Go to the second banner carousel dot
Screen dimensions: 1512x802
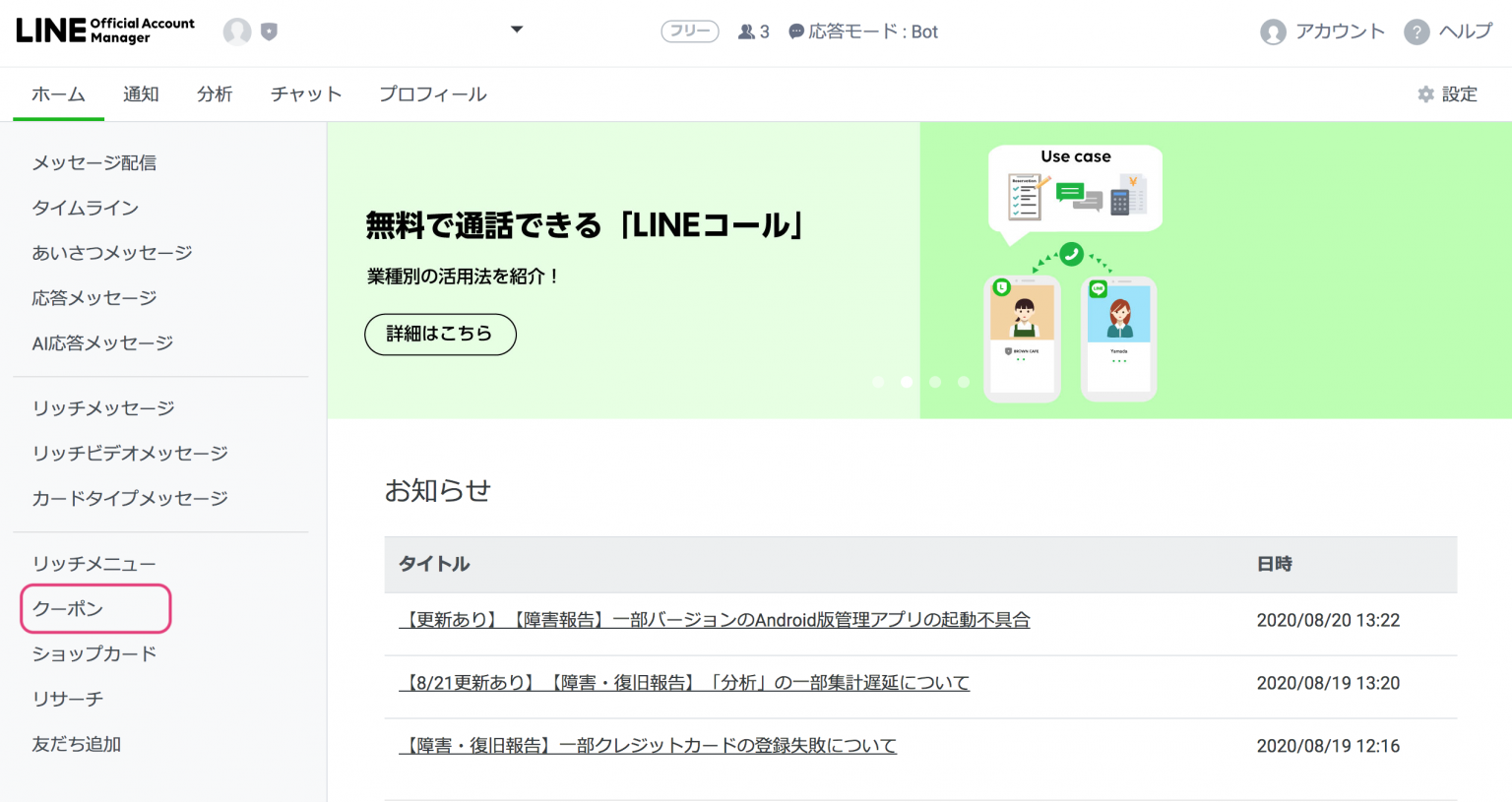pyautogui.click(x=907, y=382)
